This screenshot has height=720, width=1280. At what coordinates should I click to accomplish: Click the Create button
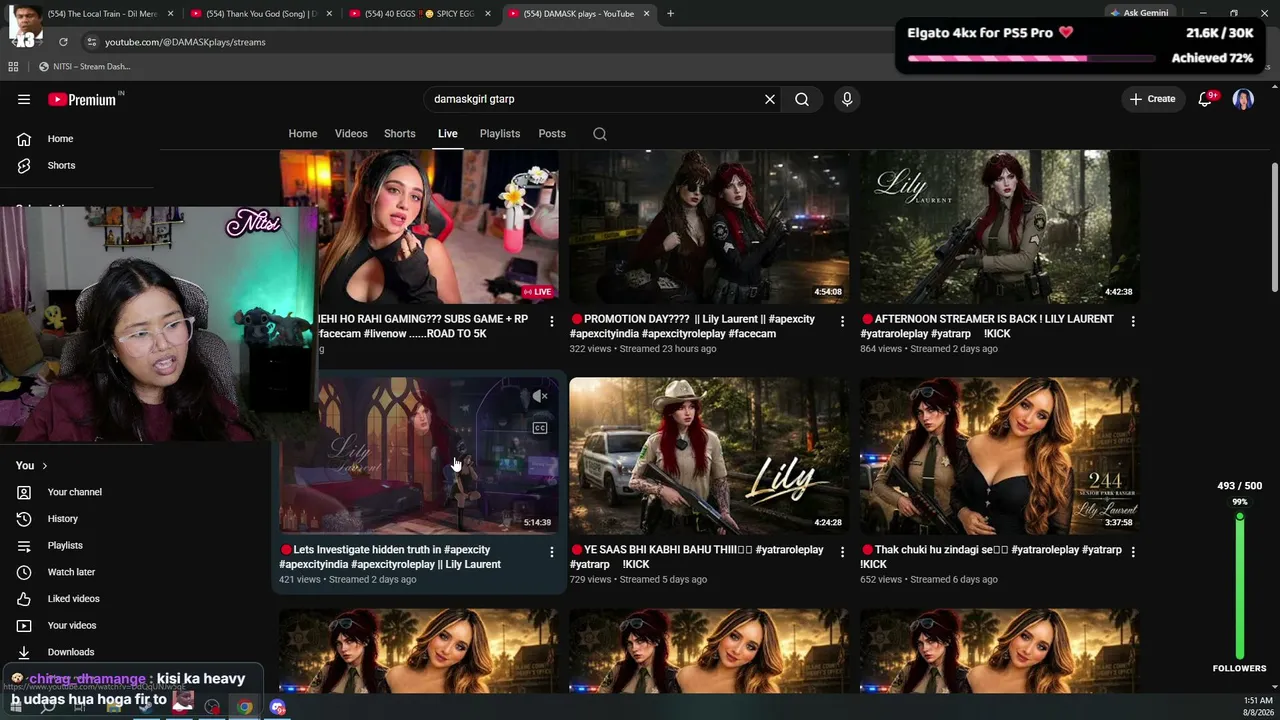[x=1153, y=99]
